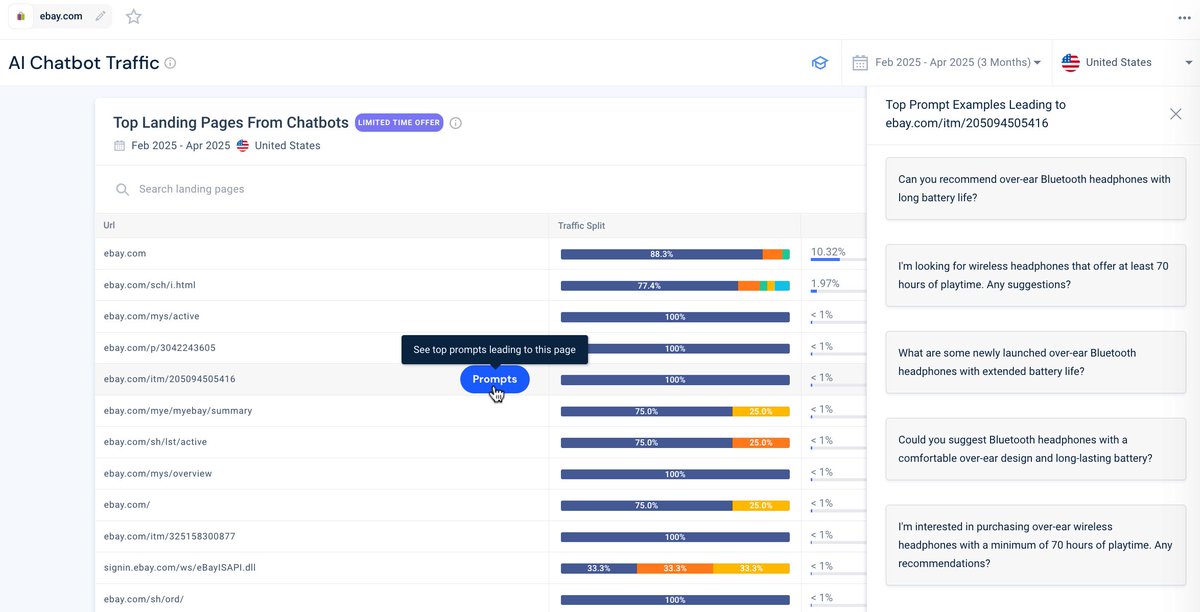Screen dimensions: 1200x612
Task: Close the Top Prompt Examples panel
Action: (1176, 114)
